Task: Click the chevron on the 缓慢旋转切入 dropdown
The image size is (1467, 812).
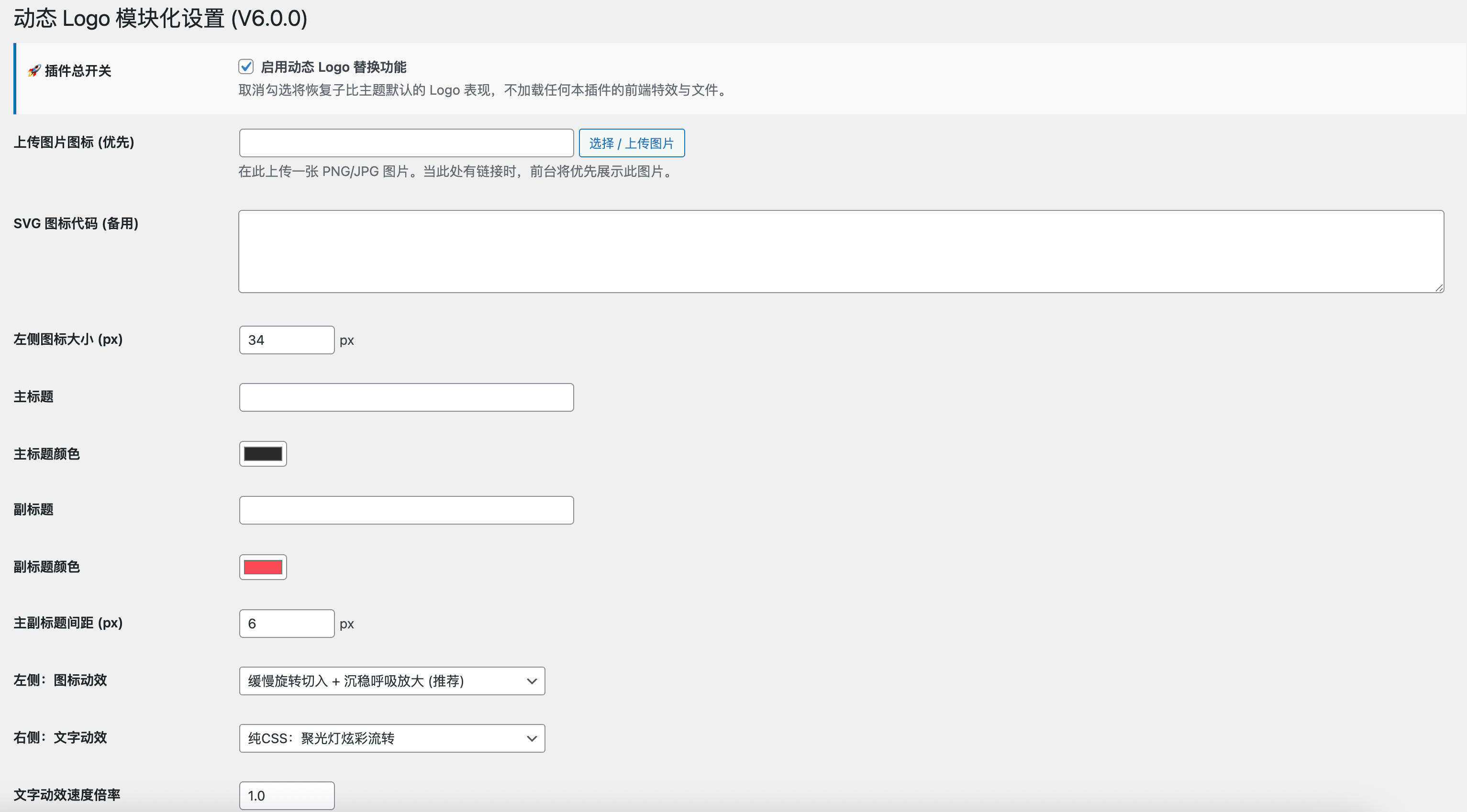Action: tap(531, 680)
